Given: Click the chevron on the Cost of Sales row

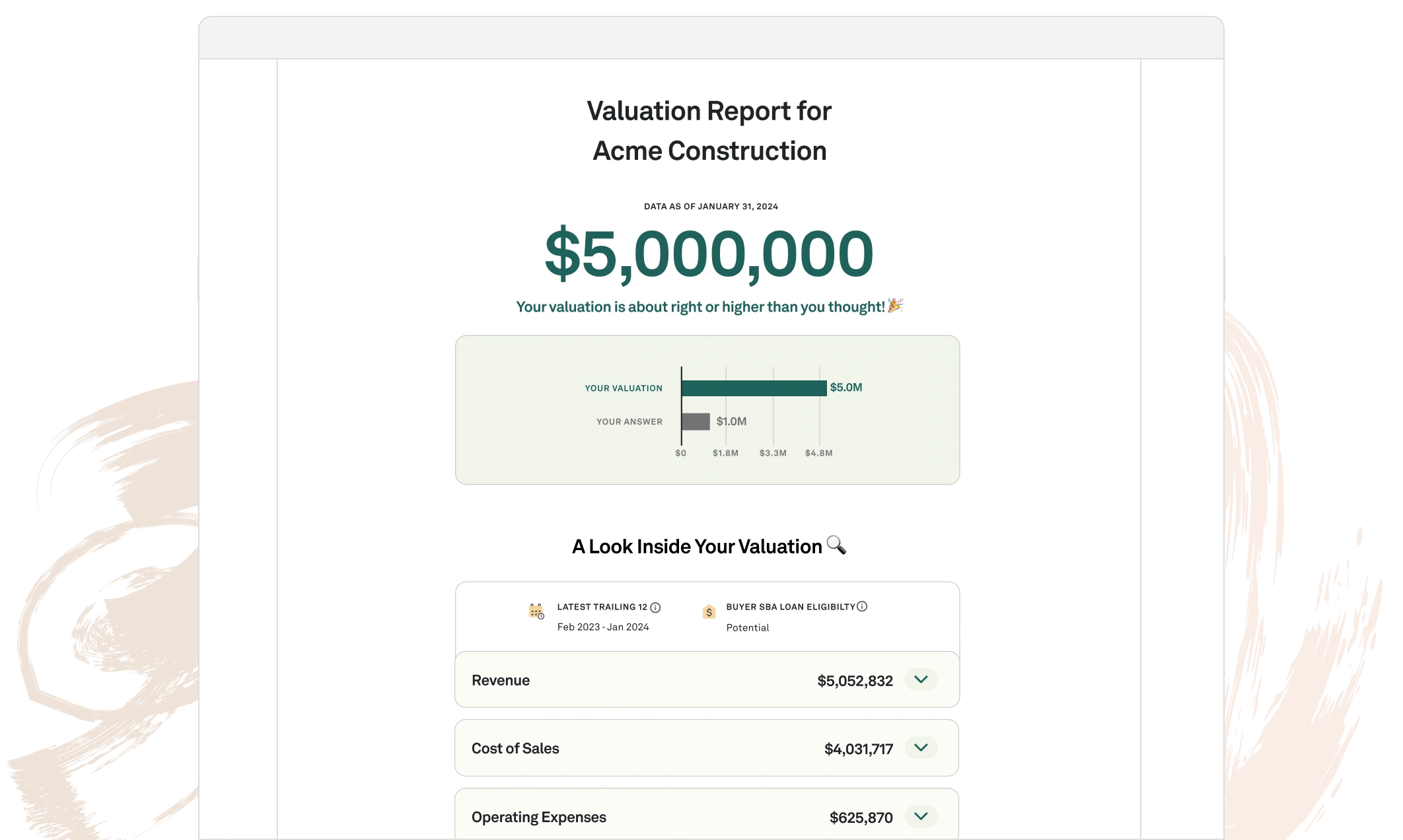Looking at the screenshot, I should (921, 748).
